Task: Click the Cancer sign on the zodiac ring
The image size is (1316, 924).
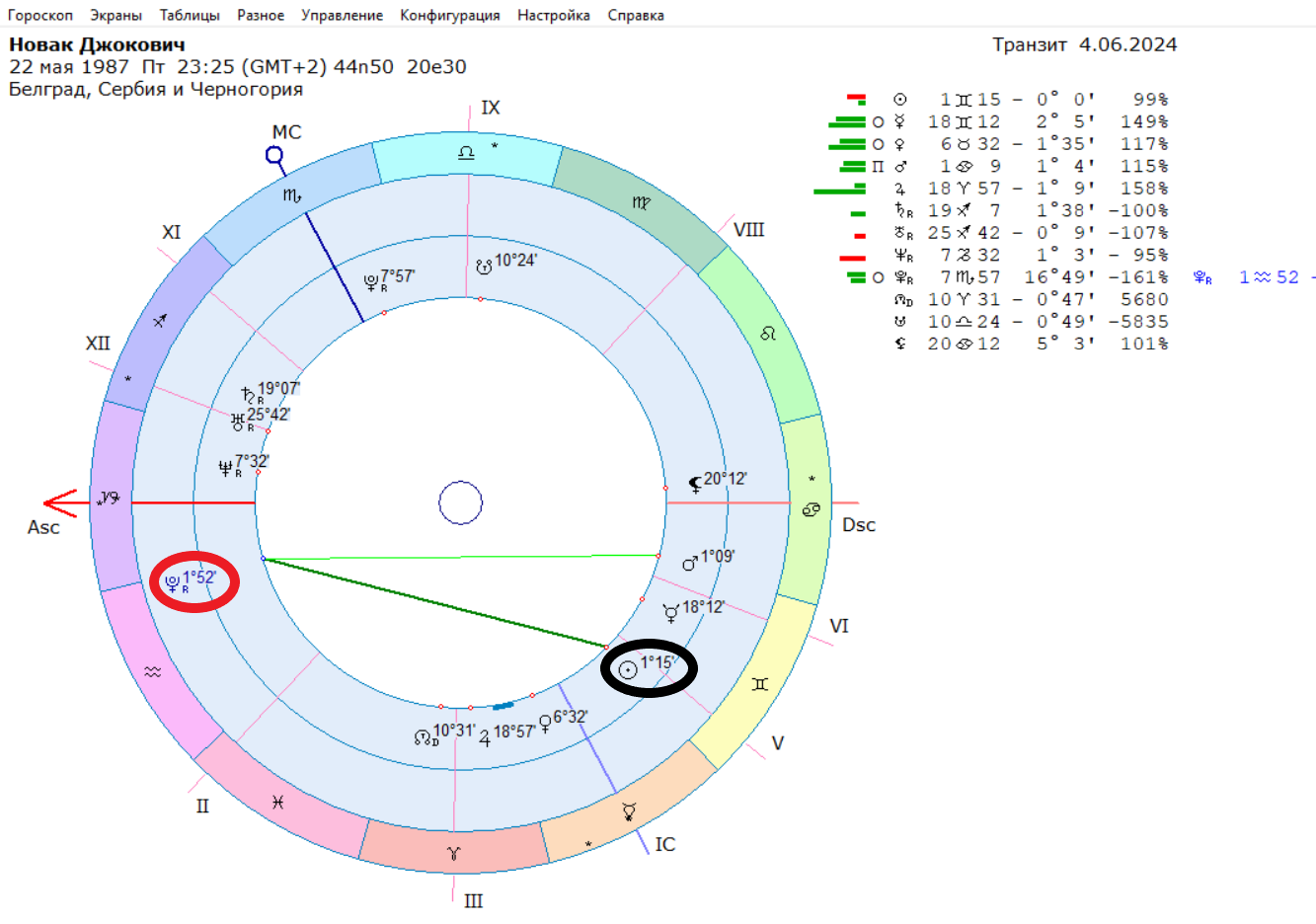Action: pos(811,509)
